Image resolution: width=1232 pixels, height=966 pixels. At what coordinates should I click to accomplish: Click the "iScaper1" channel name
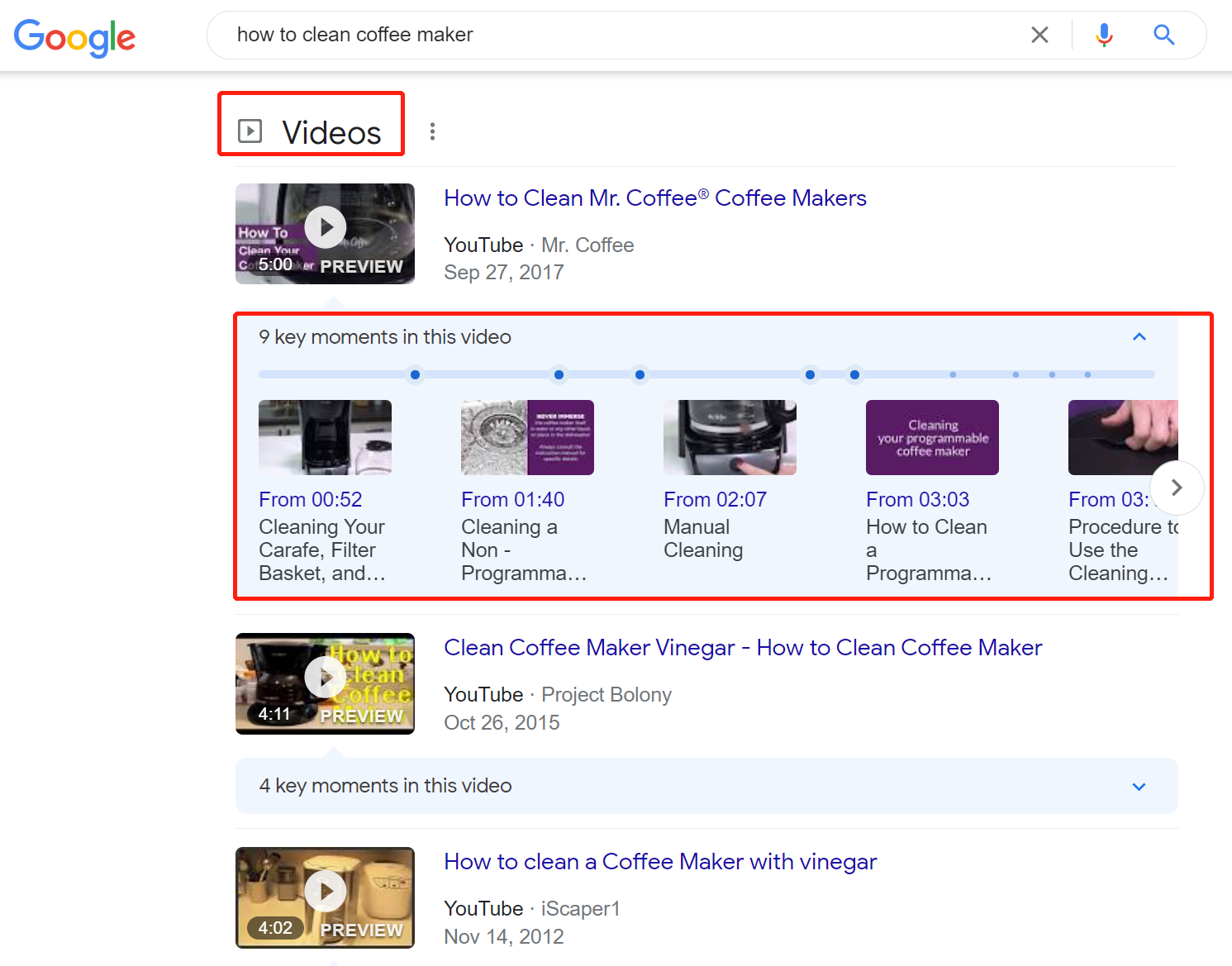[581, 909]
